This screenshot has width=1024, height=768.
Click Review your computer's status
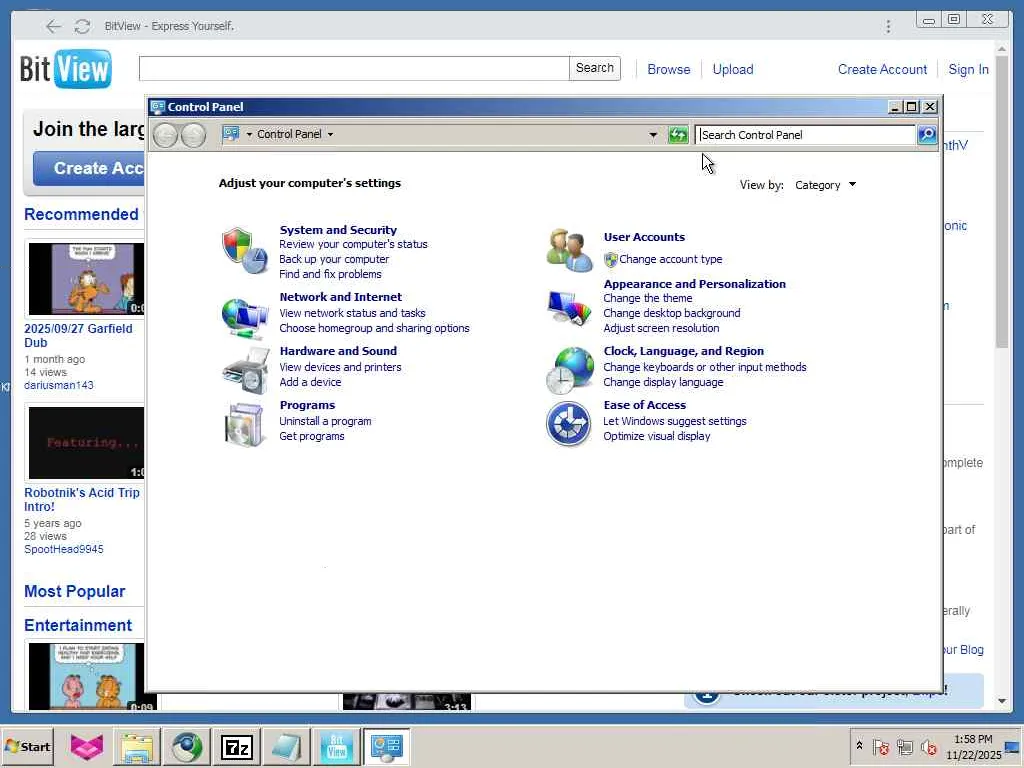(353, 244)
